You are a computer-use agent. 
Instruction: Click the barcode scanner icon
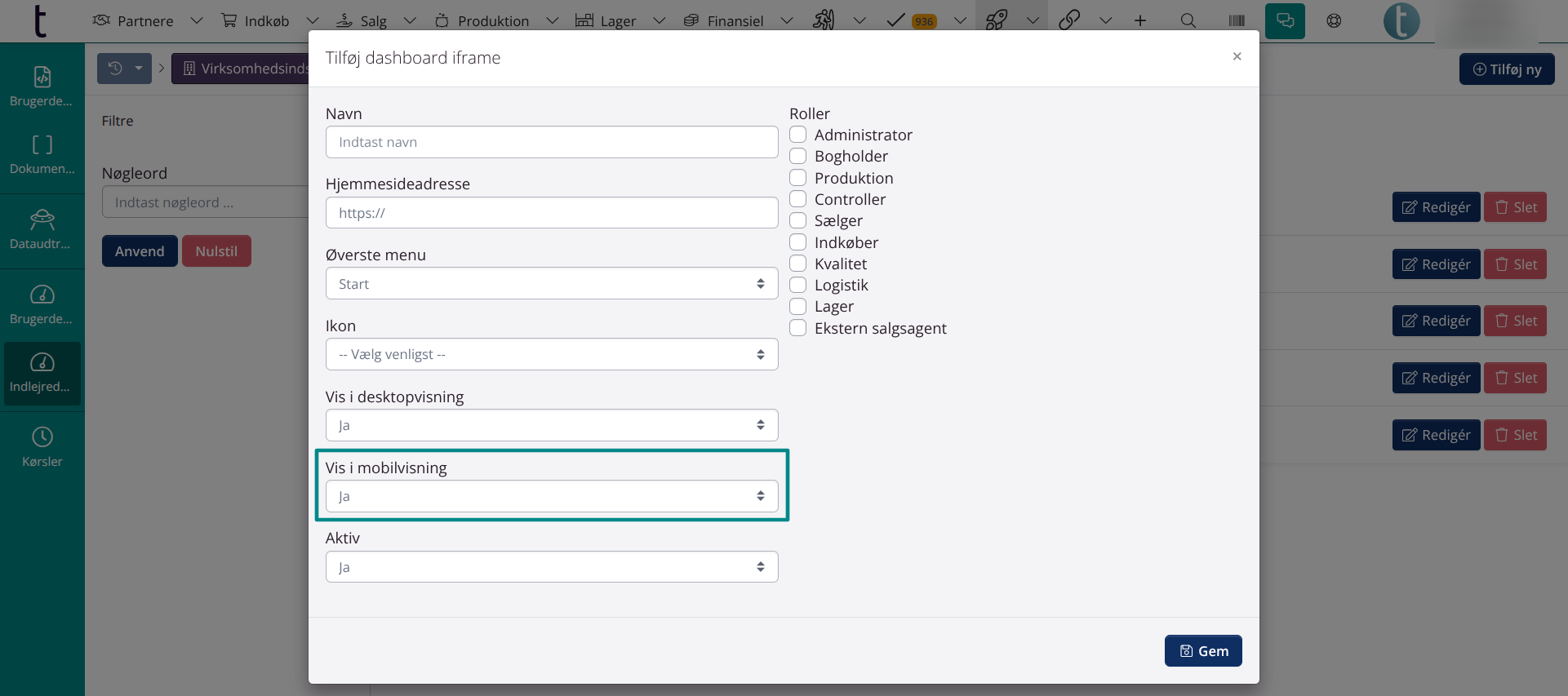click(x=1237, y=20)
